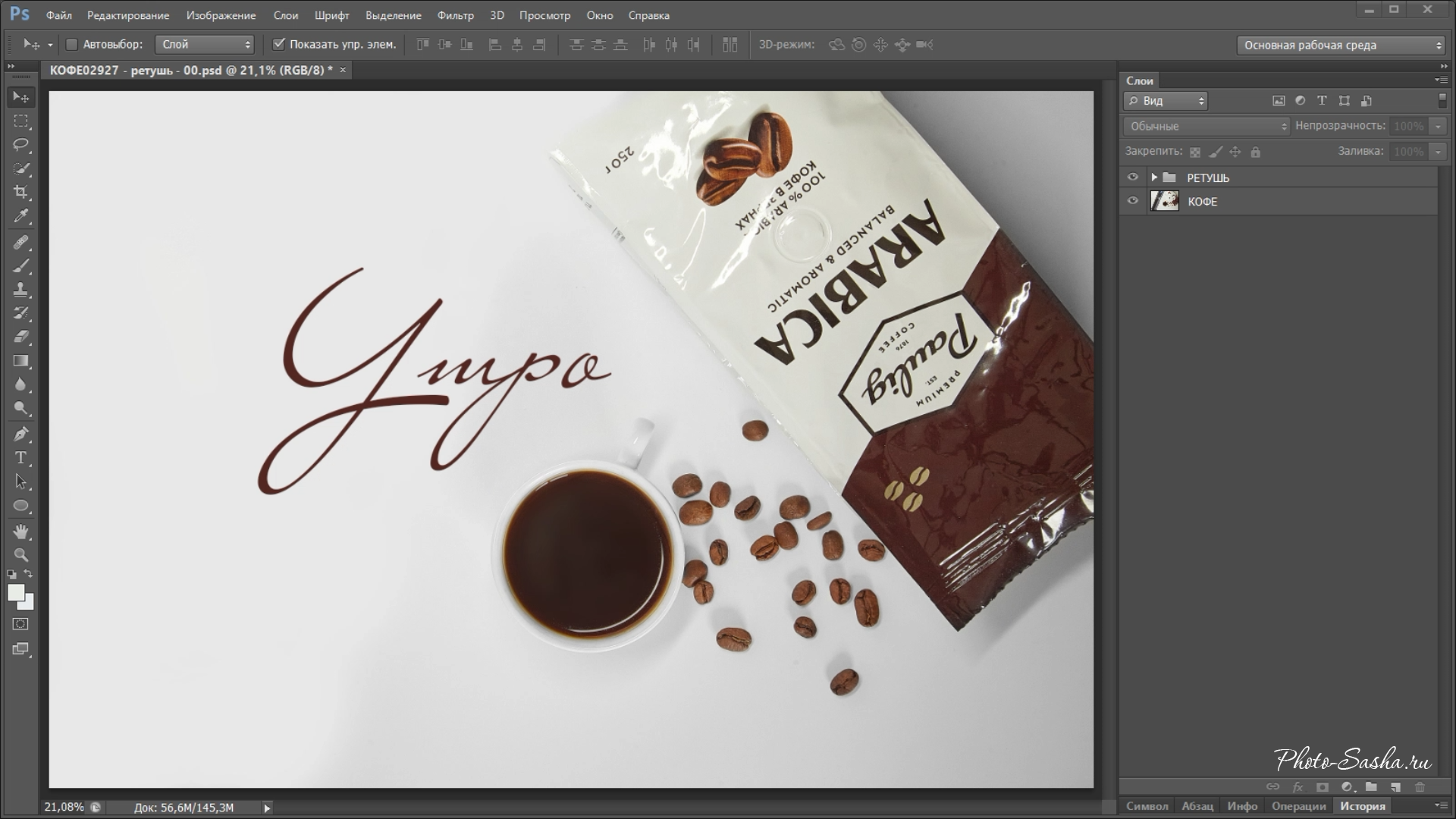Select the Pen tool
This screenshot has height=819, width=1456.
click(x=20, y=434)
